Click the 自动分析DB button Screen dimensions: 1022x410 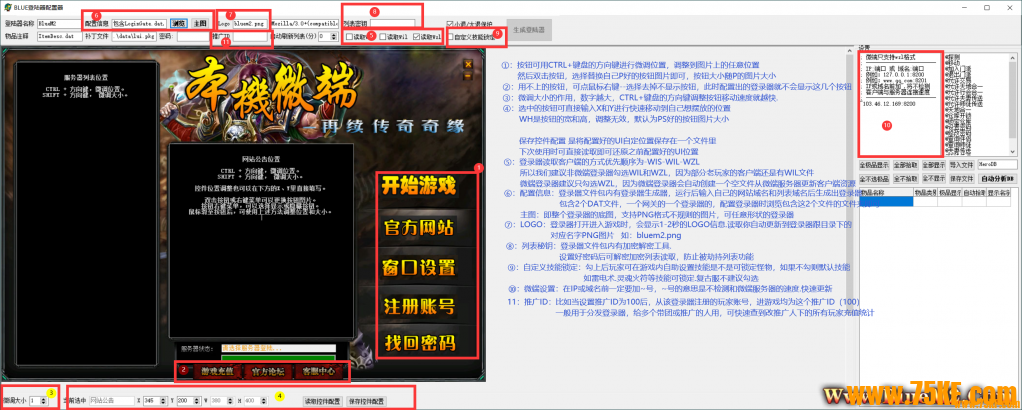[x=997, y=178]
